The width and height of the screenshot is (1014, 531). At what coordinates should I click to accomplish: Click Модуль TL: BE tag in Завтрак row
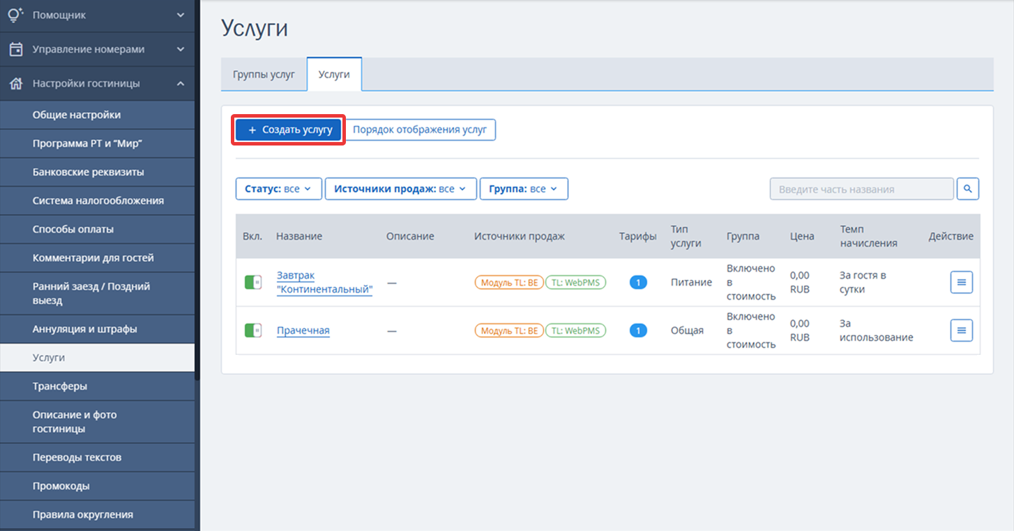[x=509, y=282]
